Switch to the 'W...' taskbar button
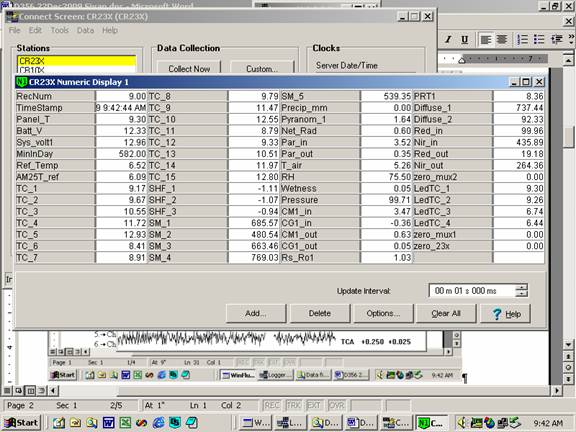 [x=256, y=423]
